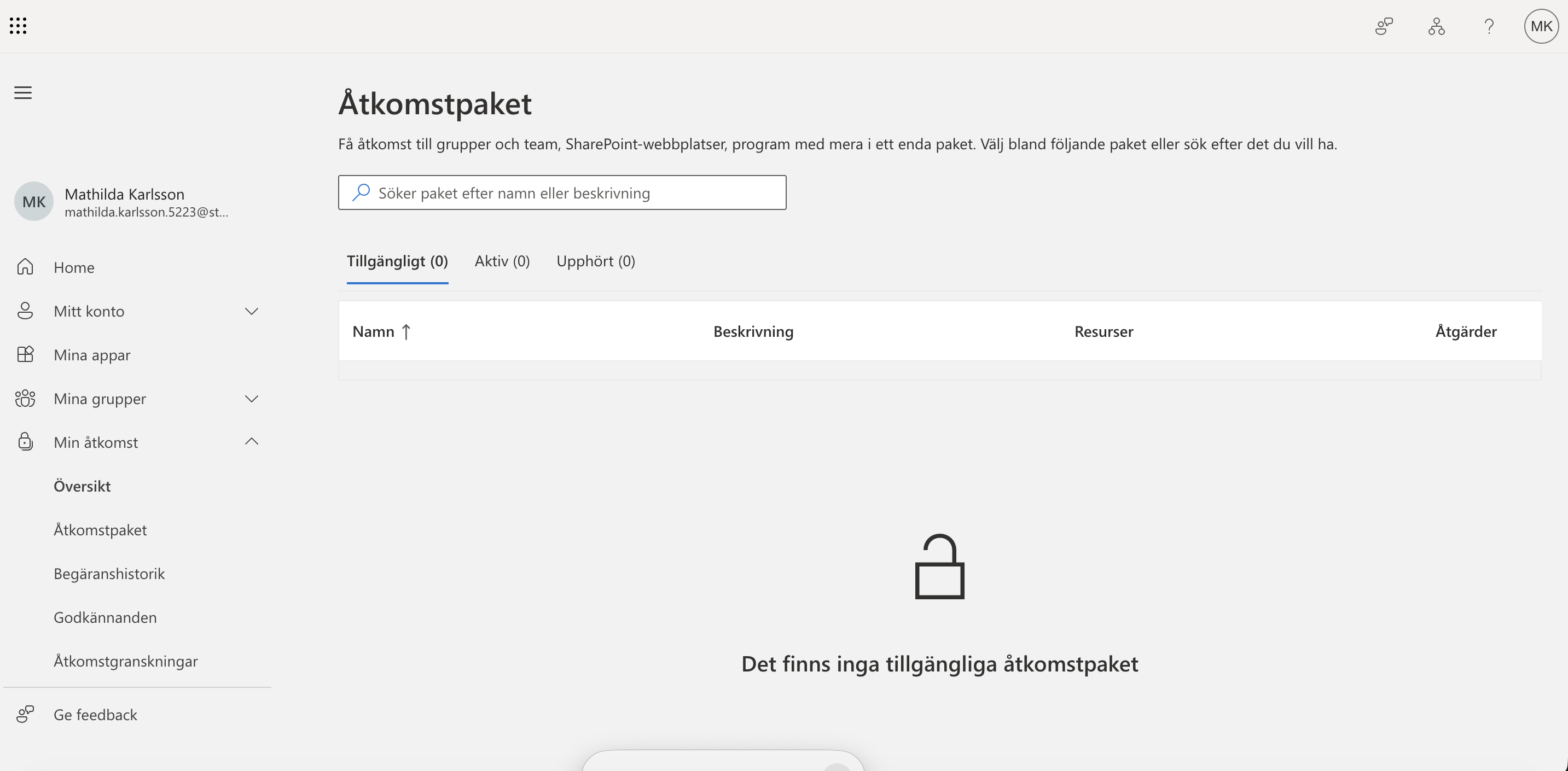
Task: Collapse the Min åtkomst chevron
Action: point(251,441)
